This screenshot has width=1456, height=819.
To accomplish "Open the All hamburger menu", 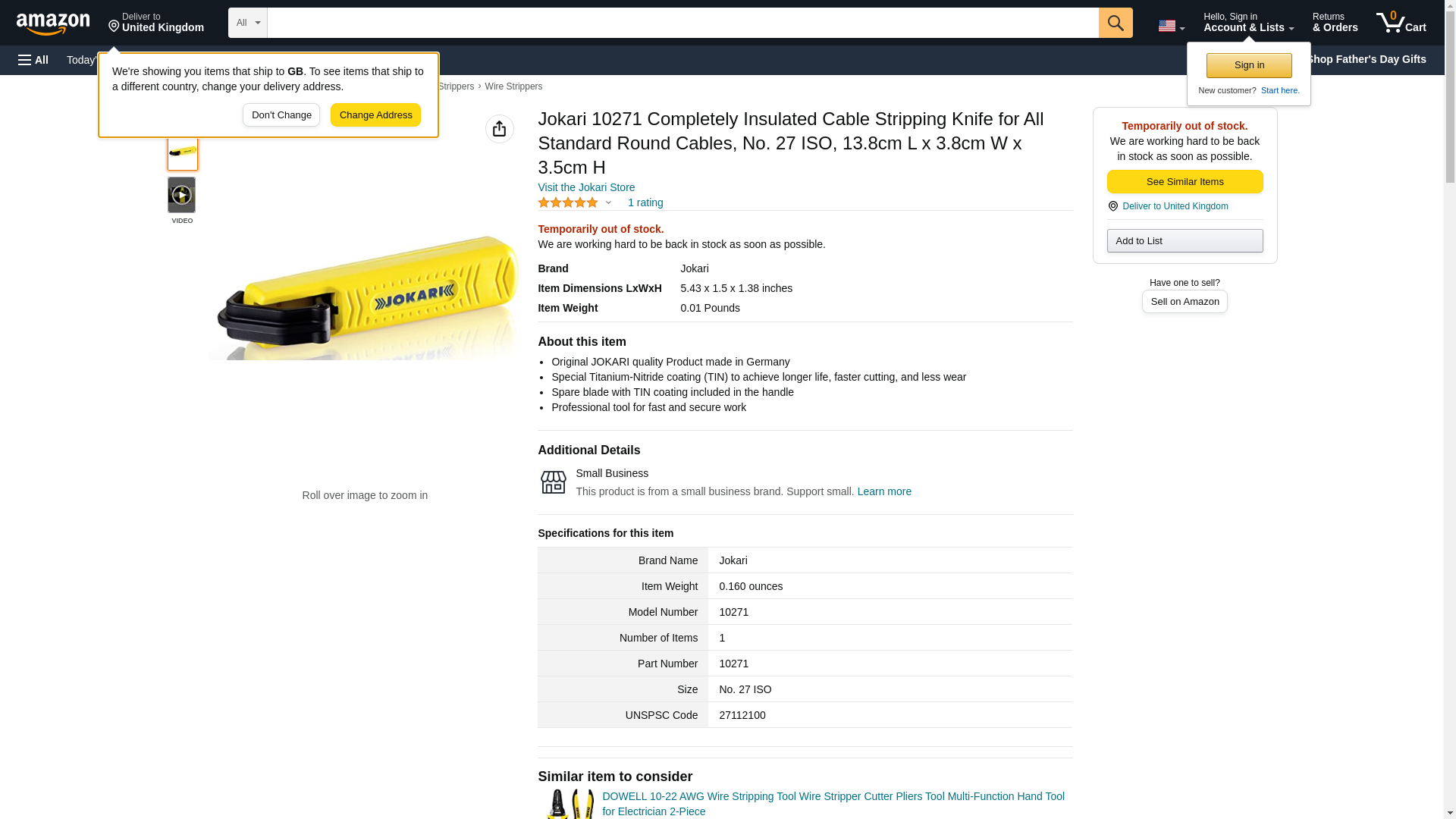I will click(33, 60).
